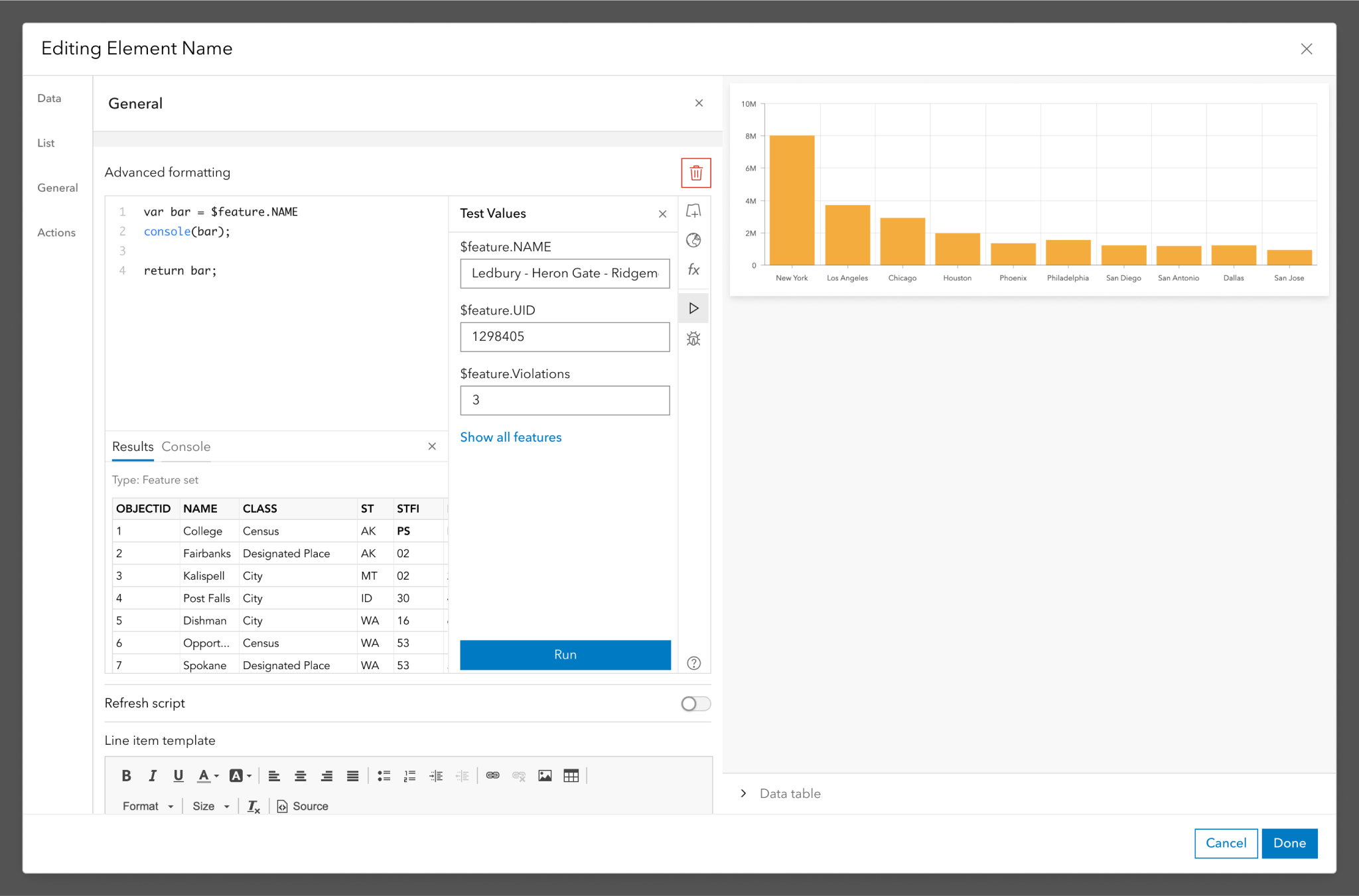Click the blue Run button
This screenshot has height=896, width=1359.
565,655
